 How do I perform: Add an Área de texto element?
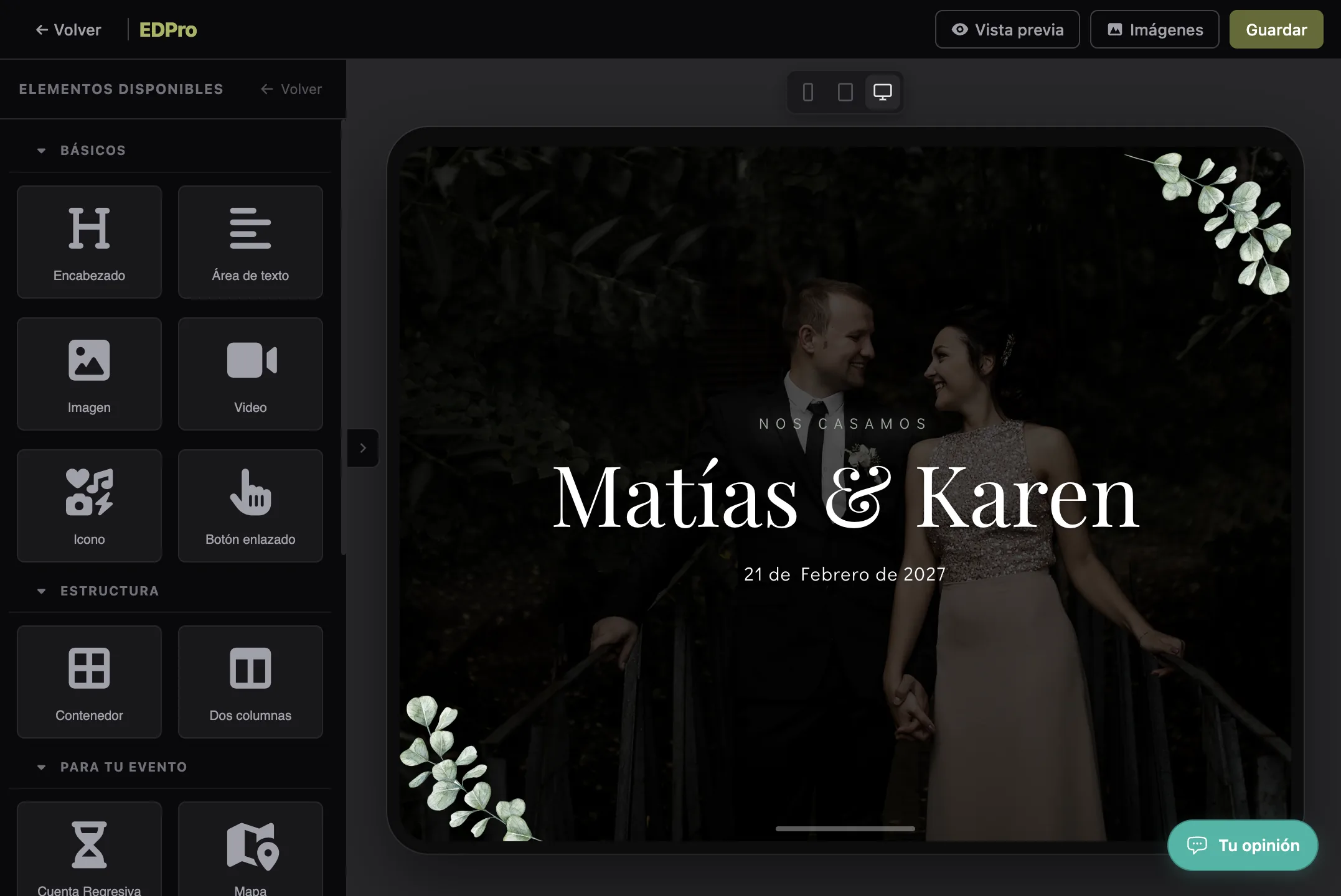[250, 242]
